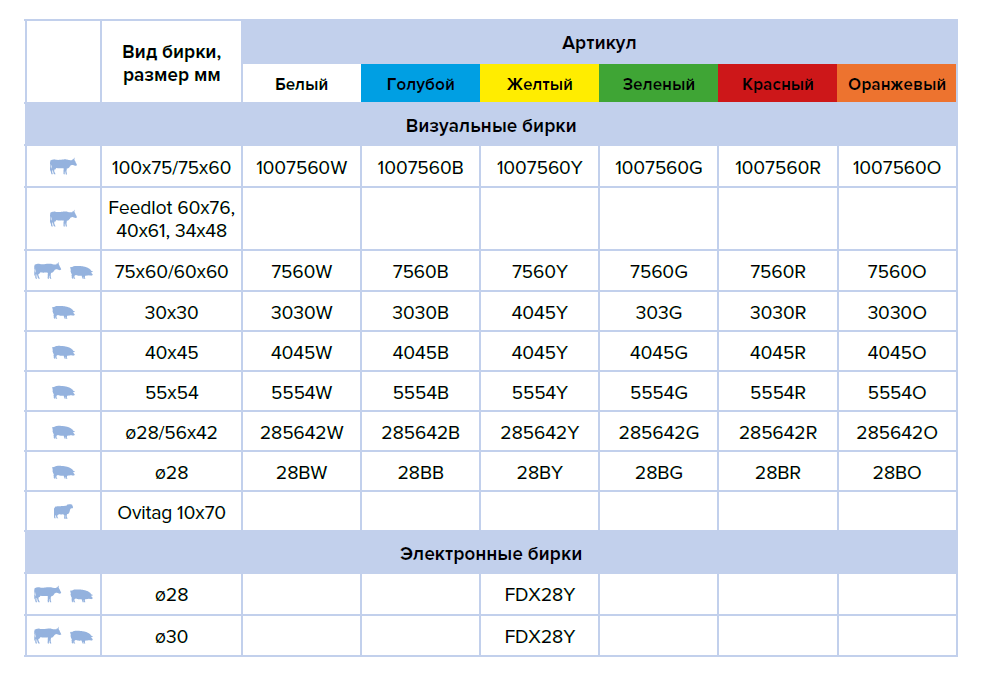Select the white Белый color header
This screenshot has width=1004, height=684.
301,83
